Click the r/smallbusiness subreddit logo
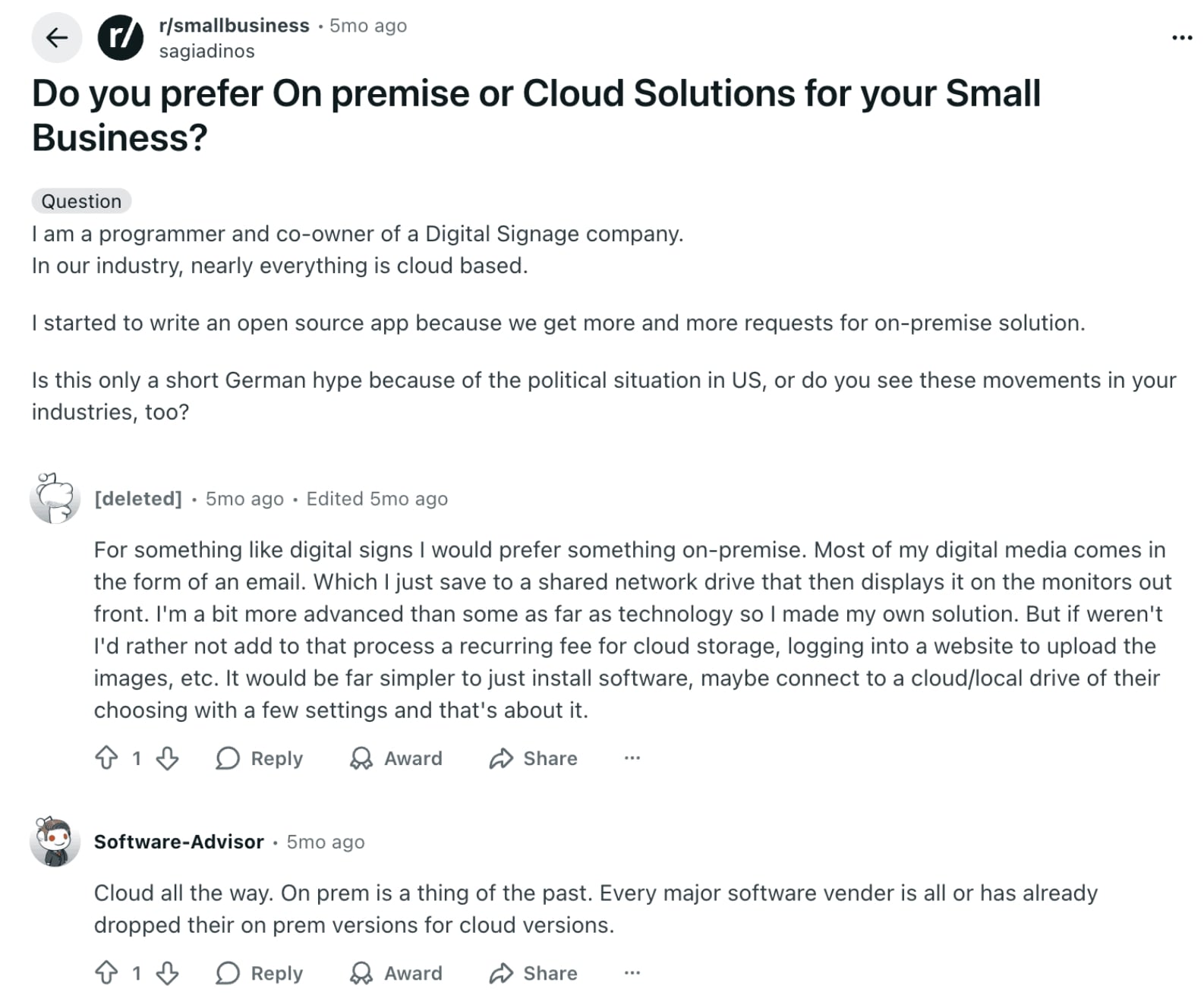1204x995 pixels. (123, 37)
